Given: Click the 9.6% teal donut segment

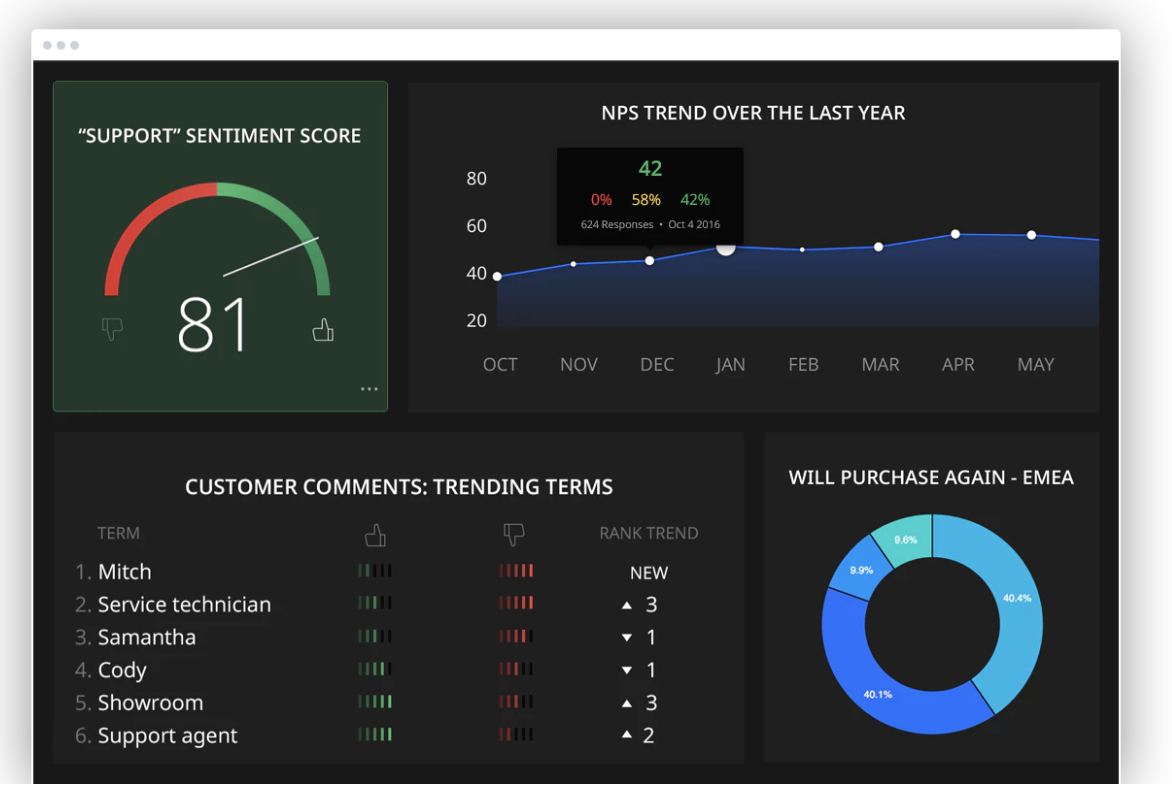Looking at the screenshot, I should [x=905, y=540].
